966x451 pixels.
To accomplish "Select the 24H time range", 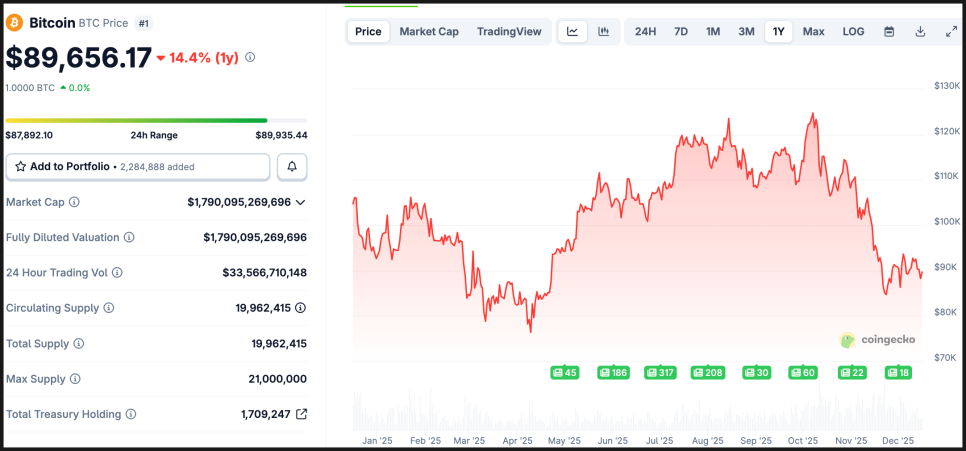I will (645, 31).
